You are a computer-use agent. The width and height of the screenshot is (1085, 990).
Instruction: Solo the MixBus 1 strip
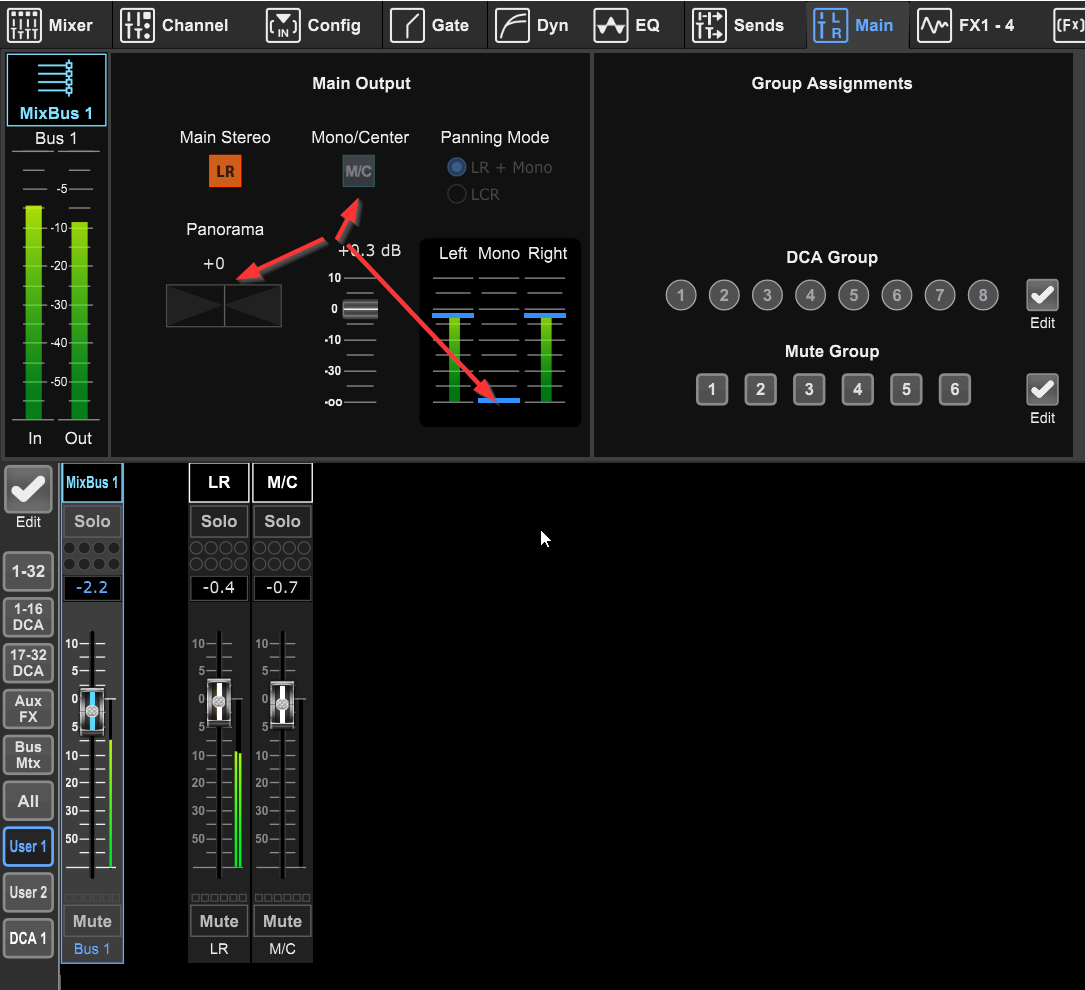pyautogui.click(x=92, y=521)
